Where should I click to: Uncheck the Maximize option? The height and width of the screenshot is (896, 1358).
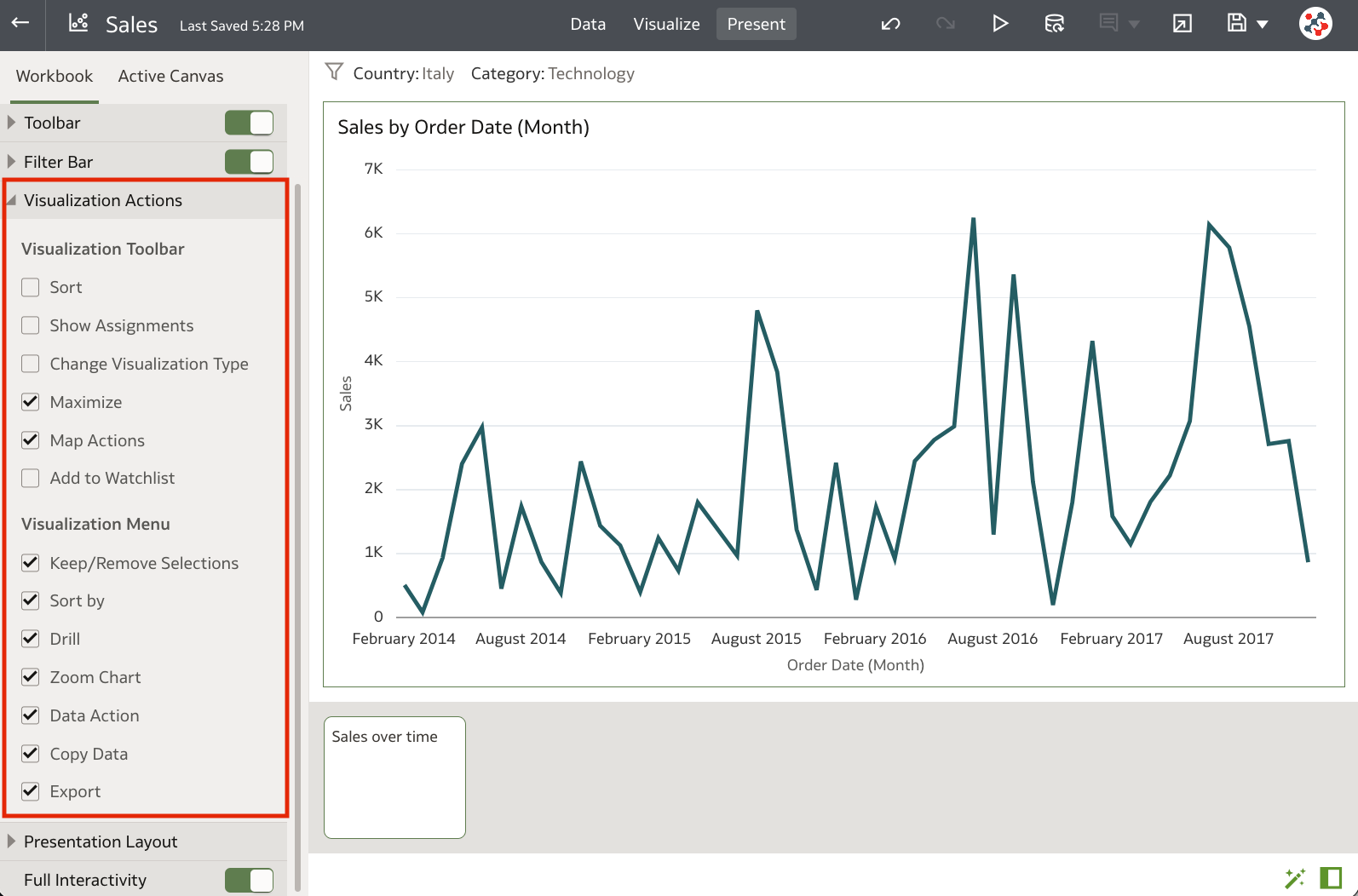coord(31,402)
